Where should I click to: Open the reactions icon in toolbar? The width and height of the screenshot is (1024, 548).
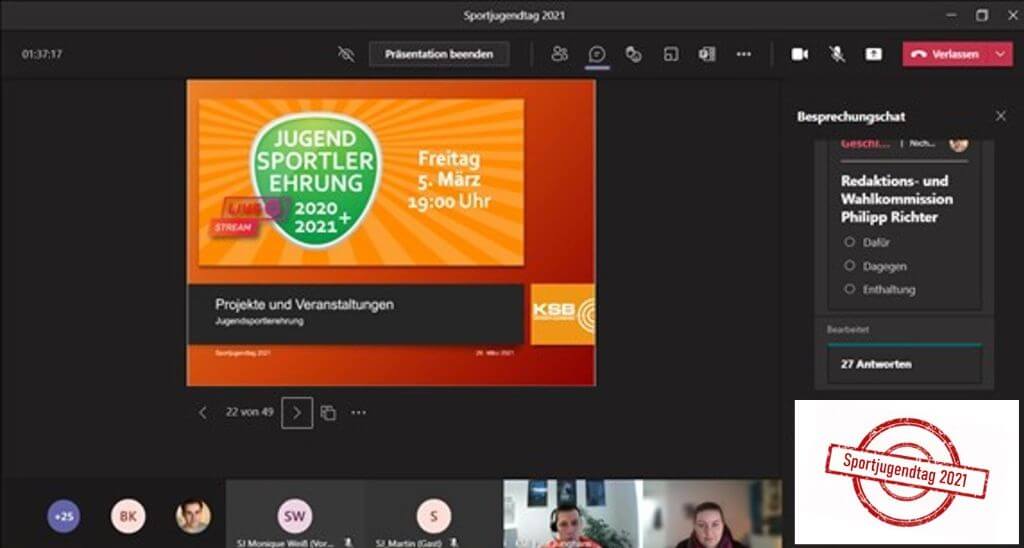point(633,54)
